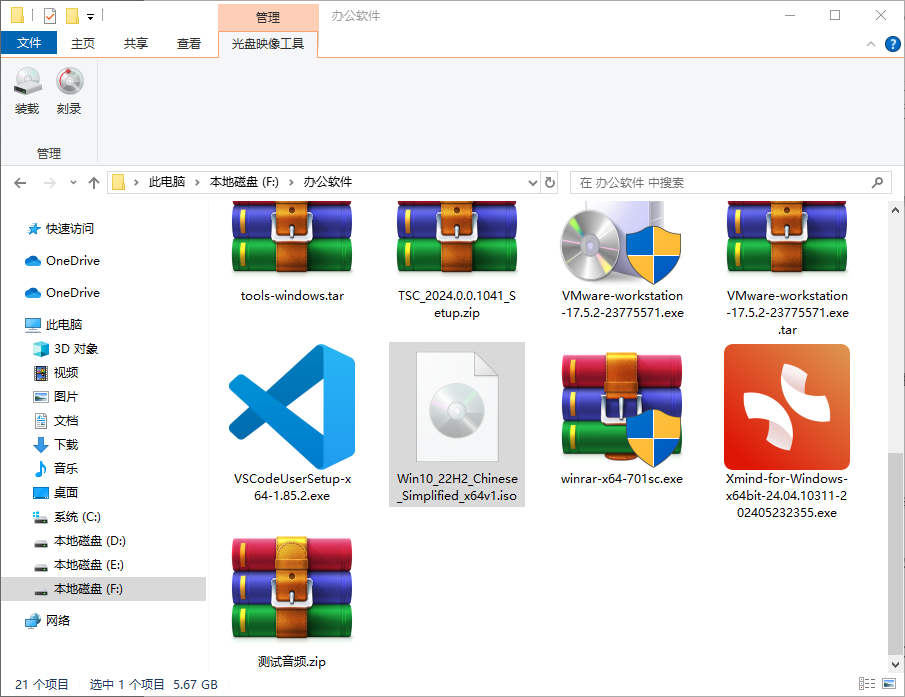Select the winrar-x64-701sc.exe file
This screenshot has height=697, width=905.
click(x=622, y=408)
